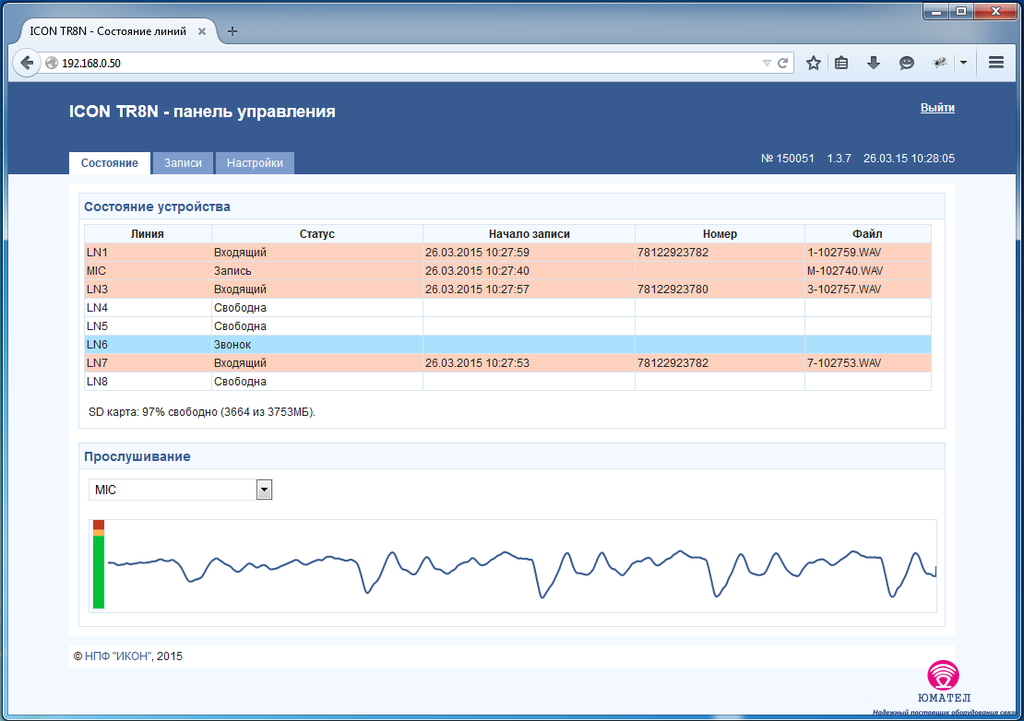Screen dimensions: 1024x721
Task: Click start time 26.03.2015 10:27:40
Action: (477, 270)
